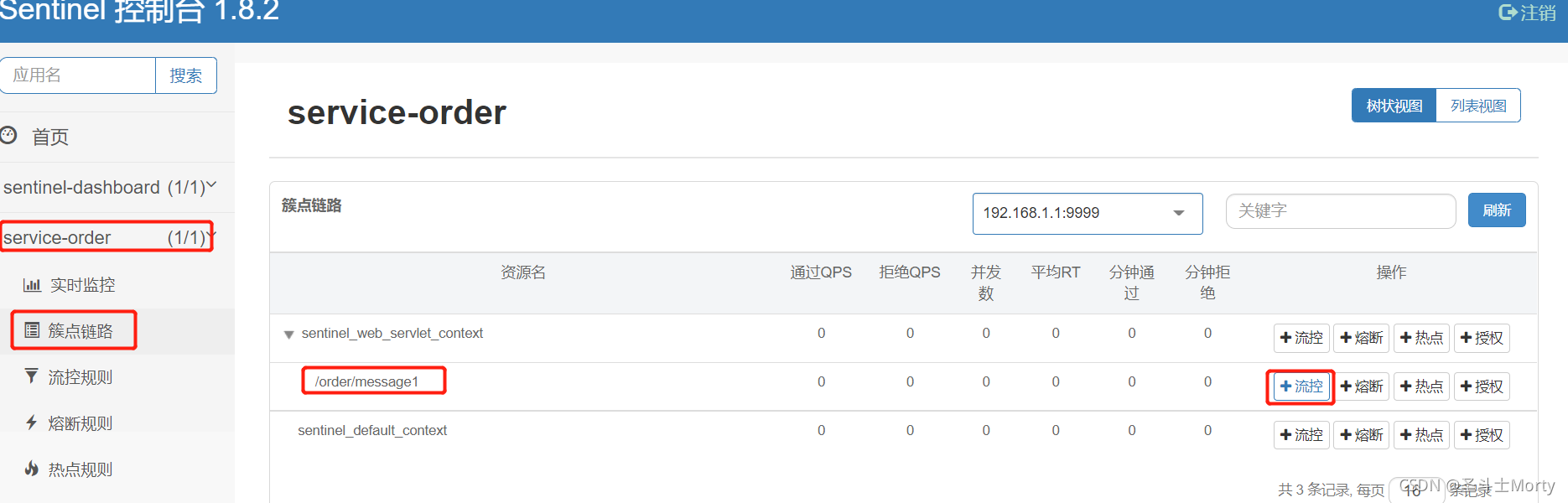Screen dimensions: 1568x503
Task: Open 流控规则 menu item
Action: [80, 377]
